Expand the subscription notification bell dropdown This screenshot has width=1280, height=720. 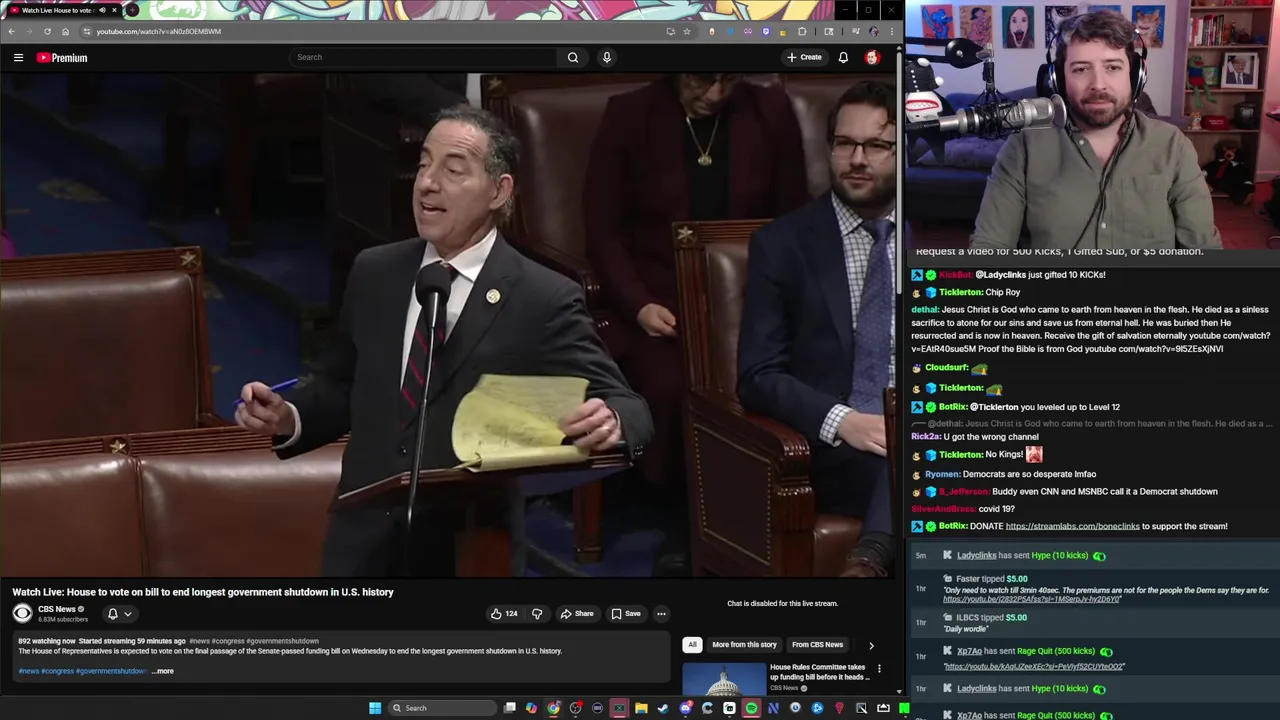[119, 614]
